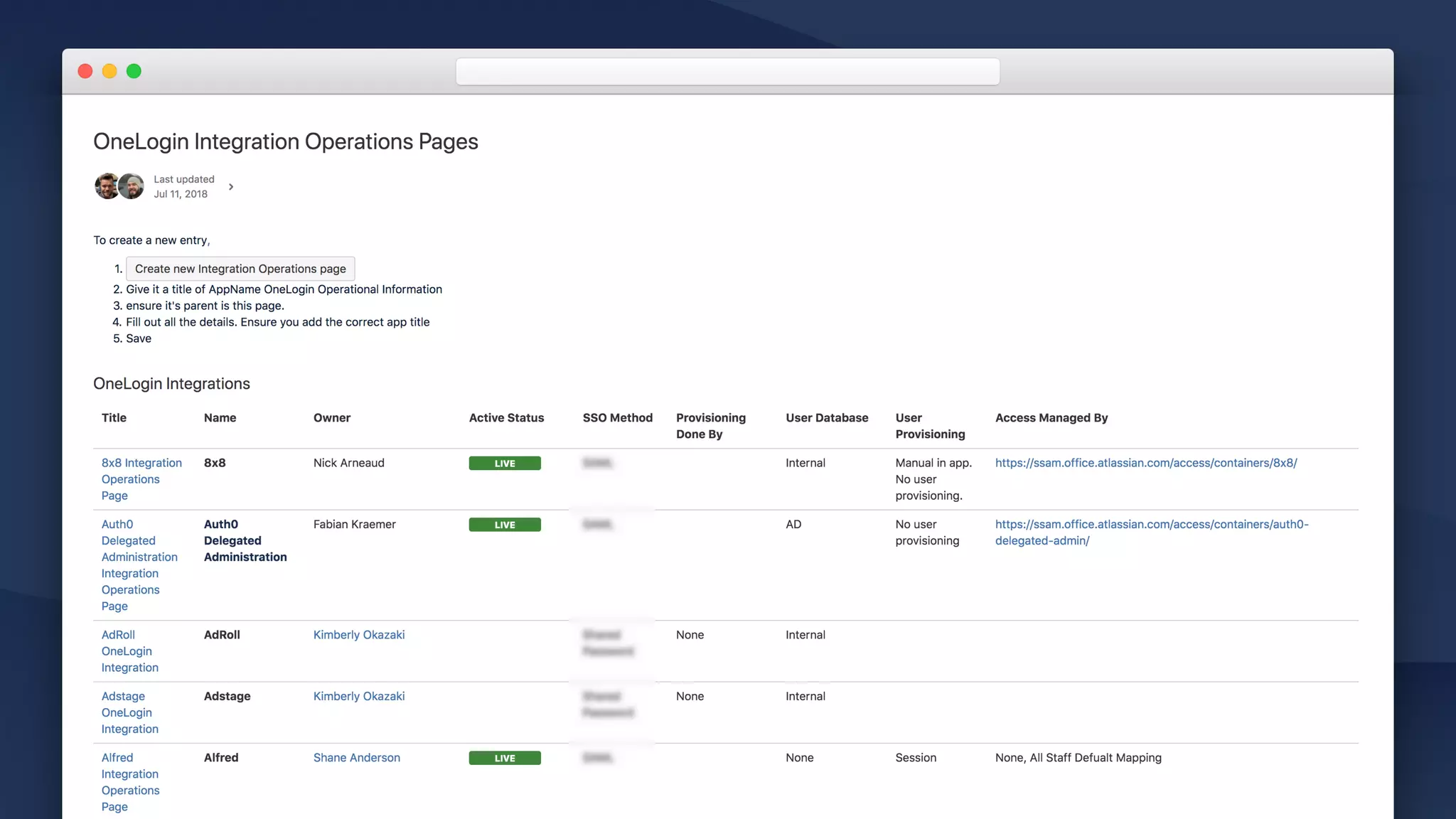Click the green fullscreen window button
Screen dimensions: 1456x819
pyautogui.click(x=134, y=71)
